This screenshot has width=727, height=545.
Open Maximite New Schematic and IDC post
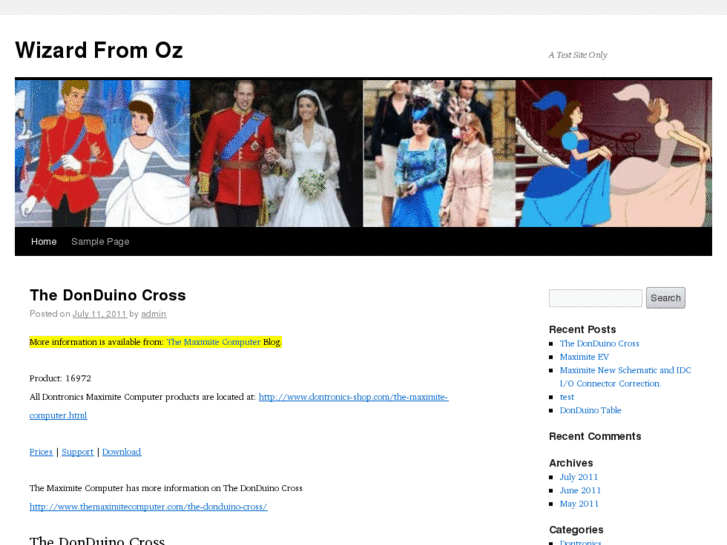pos(625,377)
